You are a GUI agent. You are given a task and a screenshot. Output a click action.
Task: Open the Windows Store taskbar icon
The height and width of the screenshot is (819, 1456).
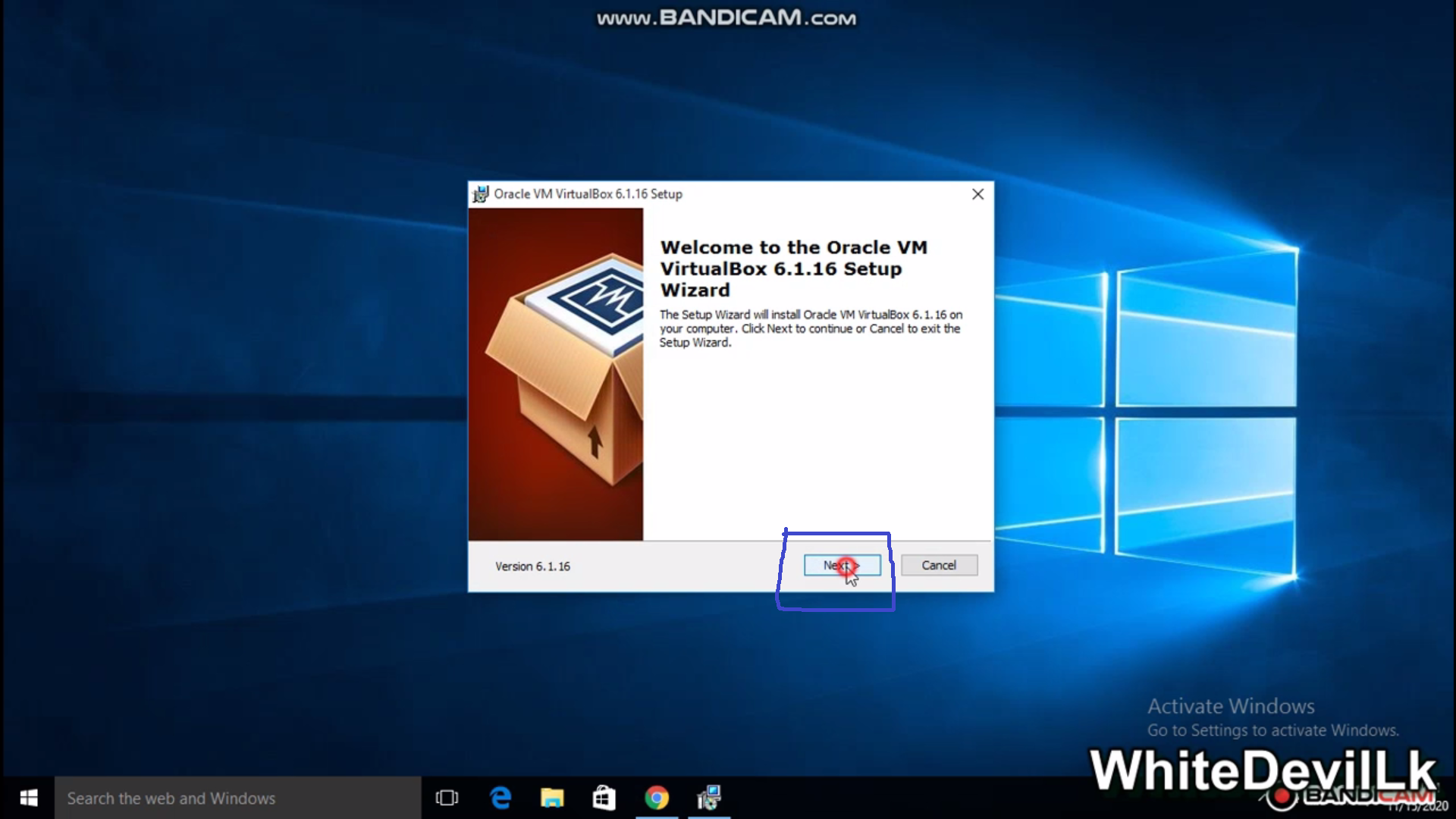coord(604,798)
